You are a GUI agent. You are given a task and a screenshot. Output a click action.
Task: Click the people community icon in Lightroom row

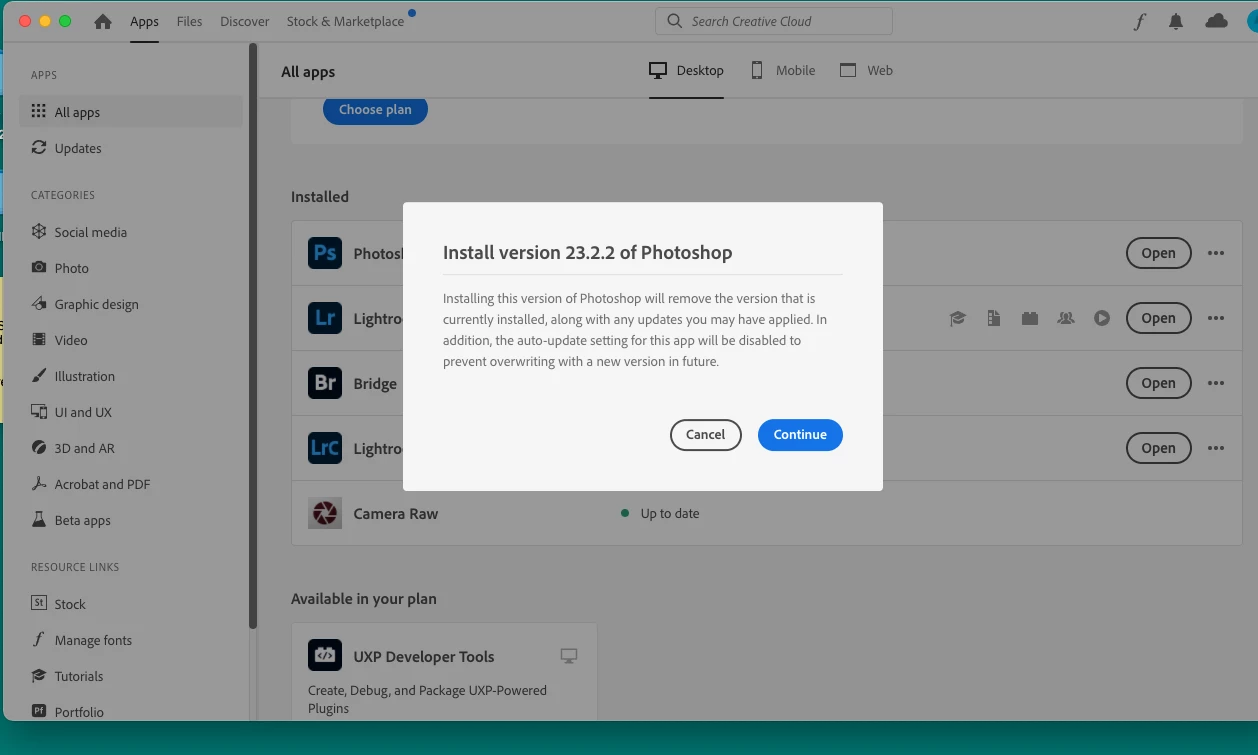pos(1066,318)
